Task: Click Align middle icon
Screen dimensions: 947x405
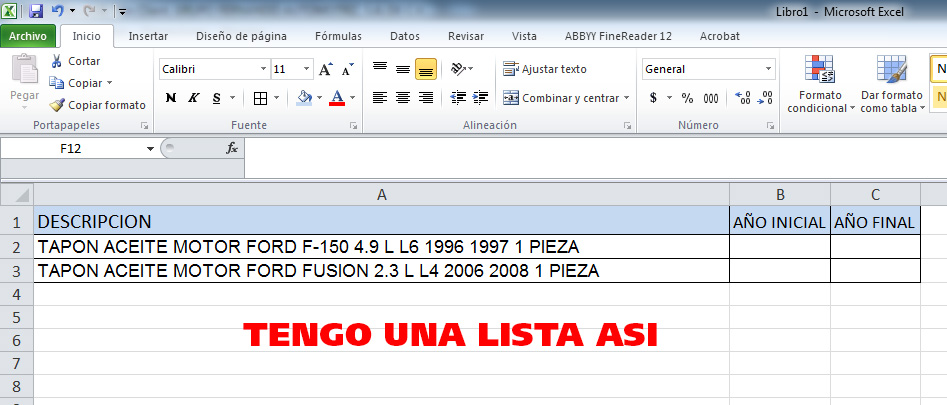Action: pos(403,69)
